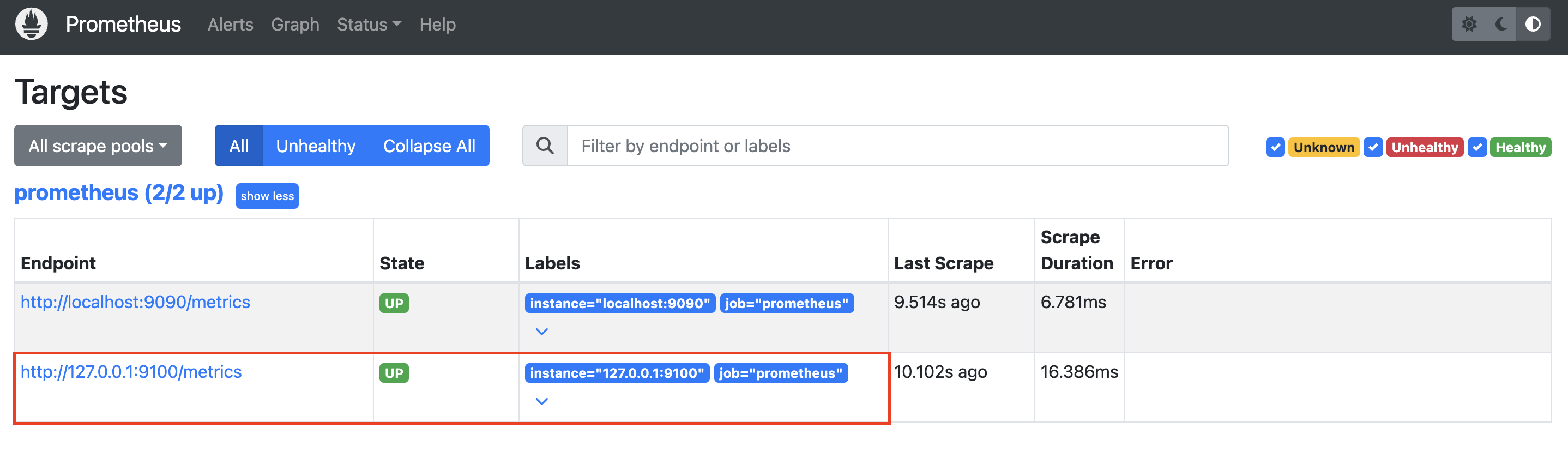Click job="prometheus" badge in 127.0.0.1 row

781,373
